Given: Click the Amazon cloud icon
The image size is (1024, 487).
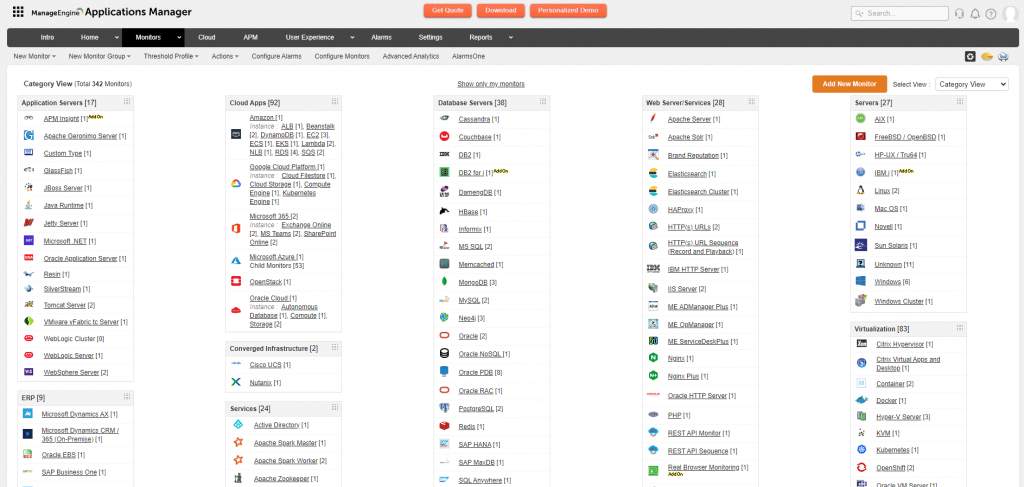Looking at the screenshot, I should click(x=236, y=134).
